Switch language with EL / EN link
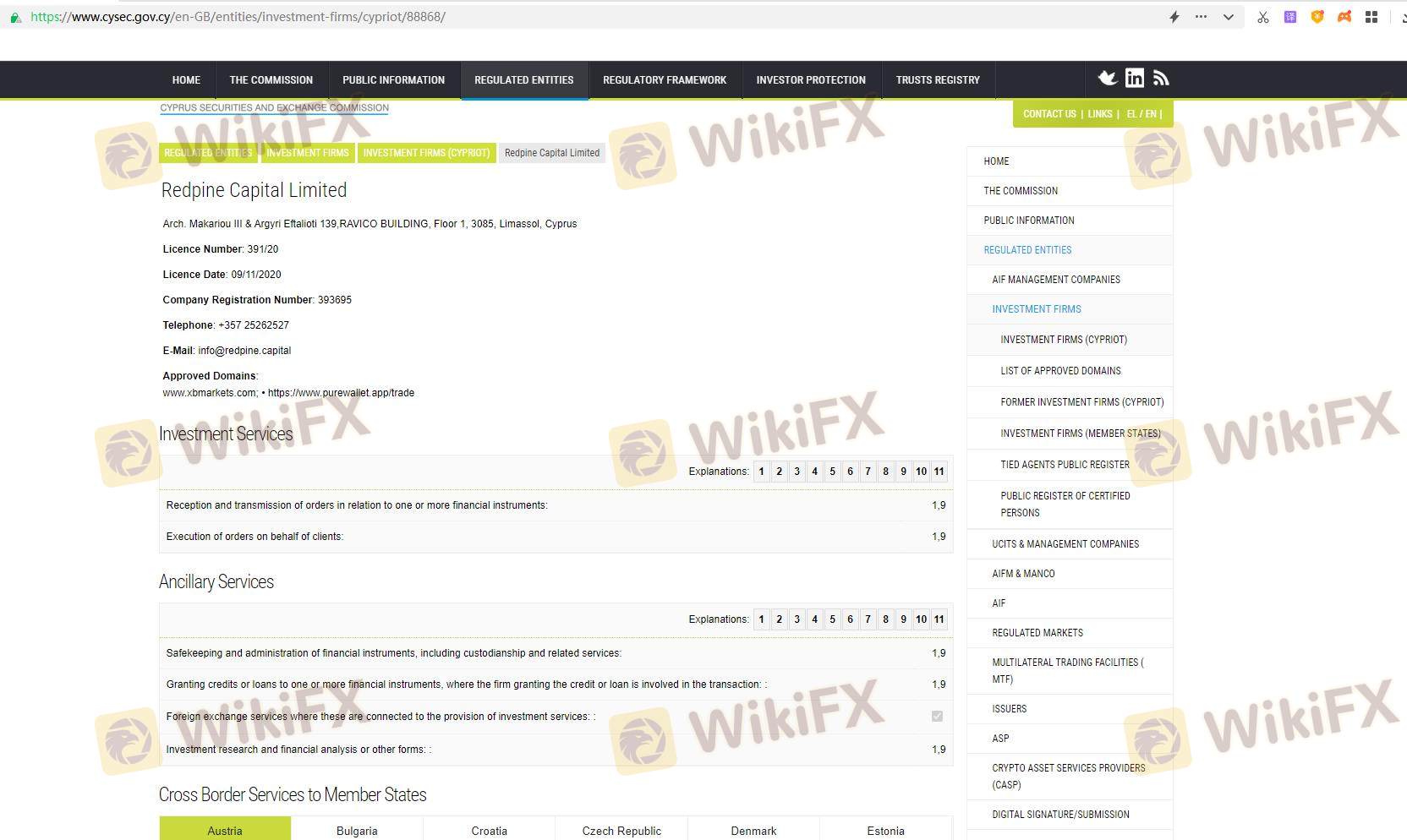 [x=1141, y=114]
